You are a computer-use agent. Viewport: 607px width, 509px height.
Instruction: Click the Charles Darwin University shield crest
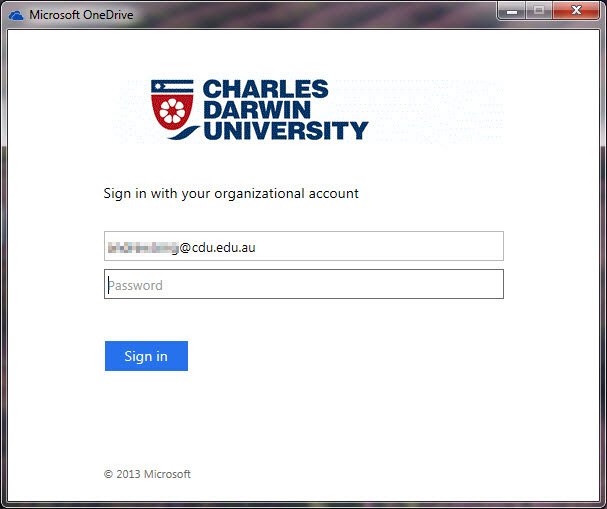point(172,105)
